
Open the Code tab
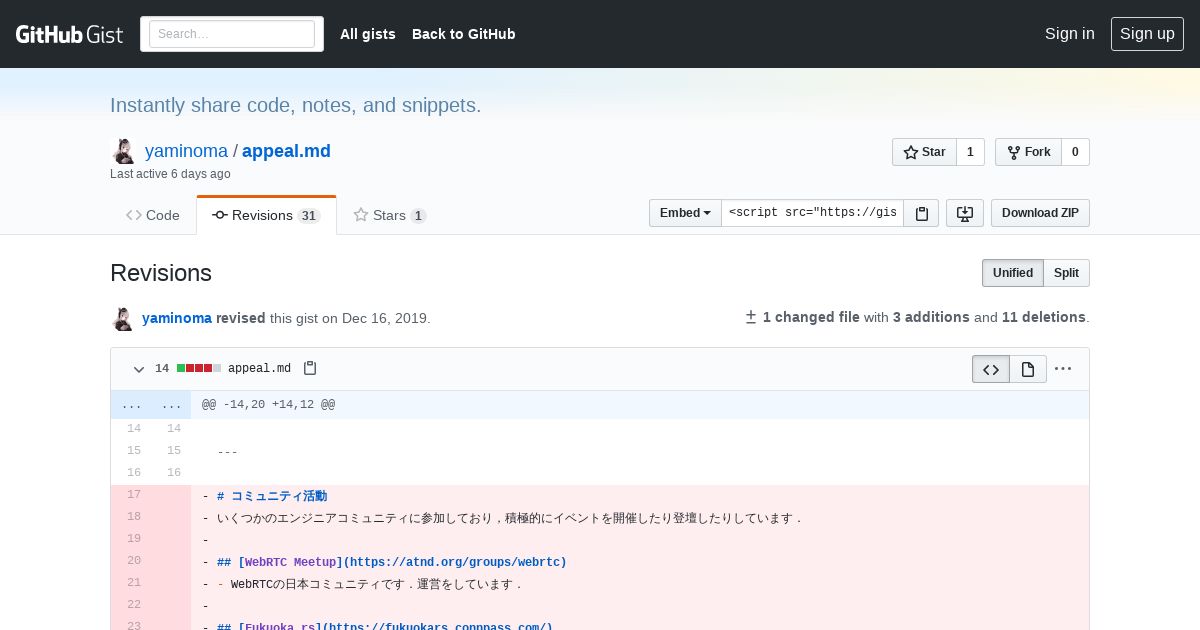(x=153, y=215)
